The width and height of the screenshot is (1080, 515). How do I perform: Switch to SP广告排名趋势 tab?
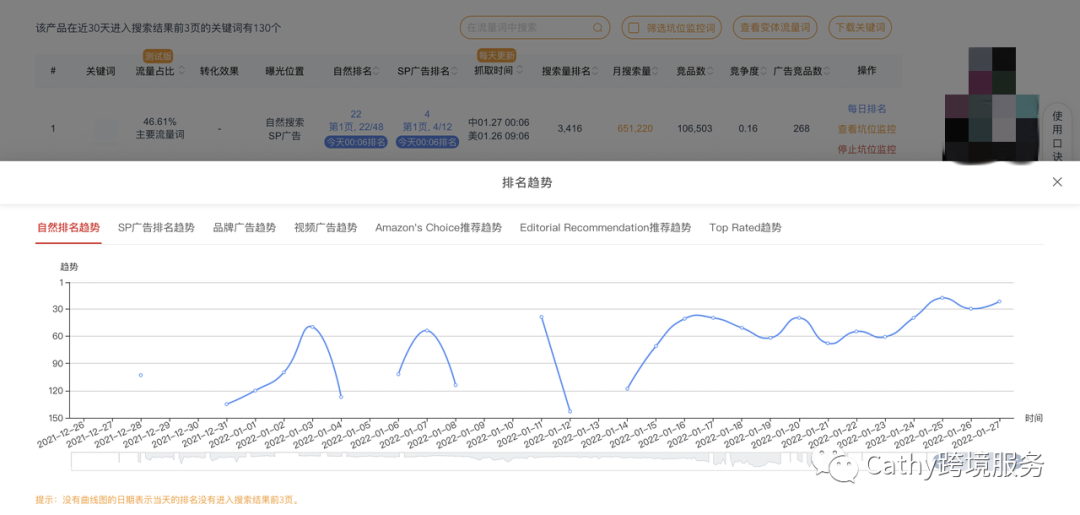[x=156, y=228]
